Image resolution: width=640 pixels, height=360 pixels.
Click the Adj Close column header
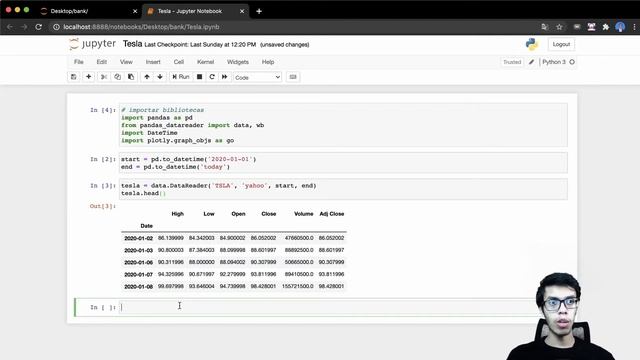tap(332, 214)
